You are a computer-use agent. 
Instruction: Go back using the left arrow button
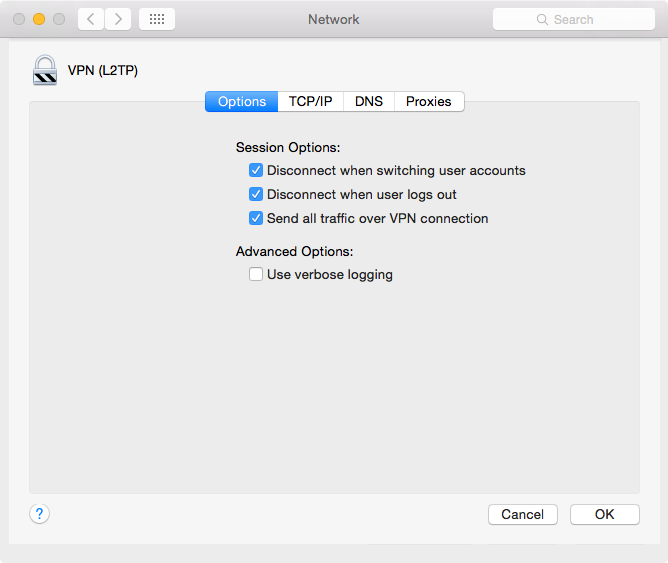90,19
